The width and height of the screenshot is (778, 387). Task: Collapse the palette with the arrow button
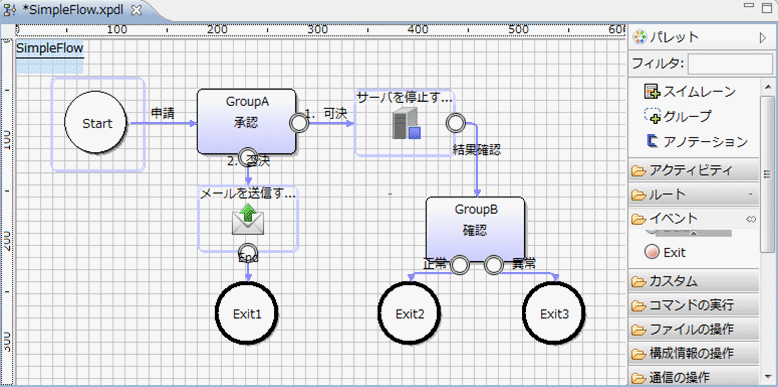tap(763, 38)
